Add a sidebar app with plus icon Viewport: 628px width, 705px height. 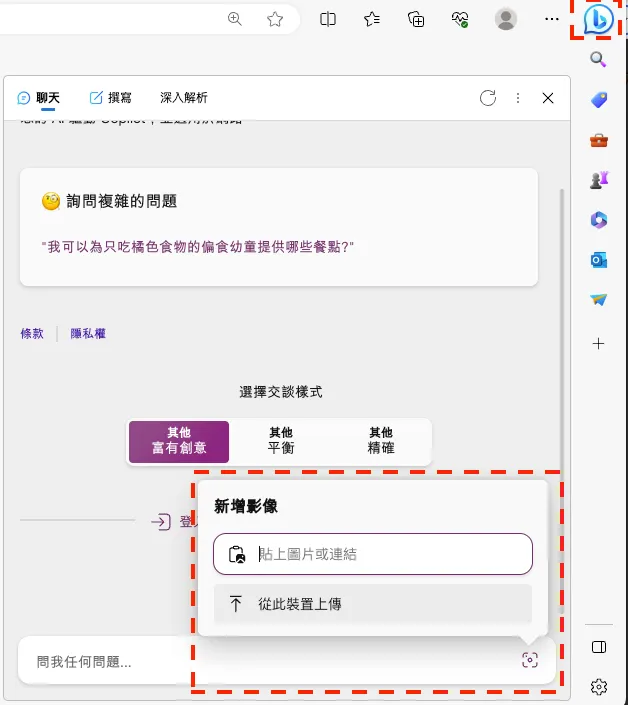click(598, 344)
